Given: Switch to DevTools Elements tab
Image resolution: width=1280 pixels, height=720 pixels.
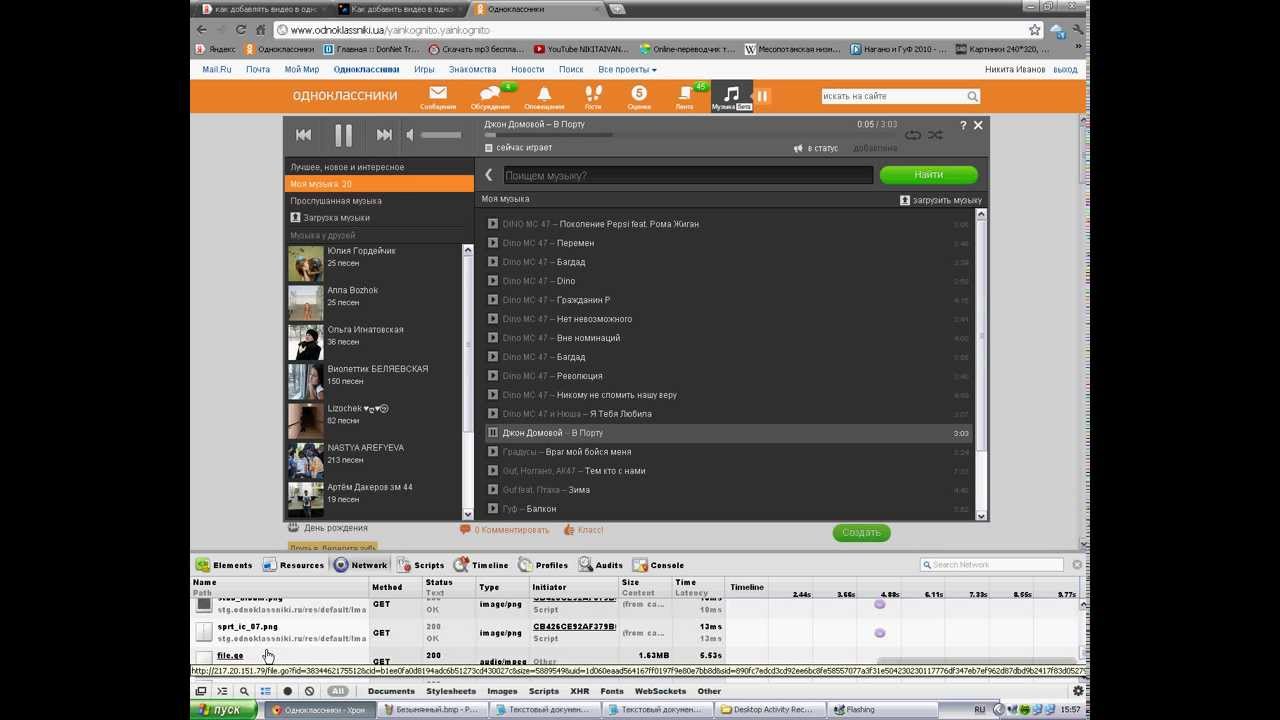Looking at the screenshot, I should [x=224, y=565].
